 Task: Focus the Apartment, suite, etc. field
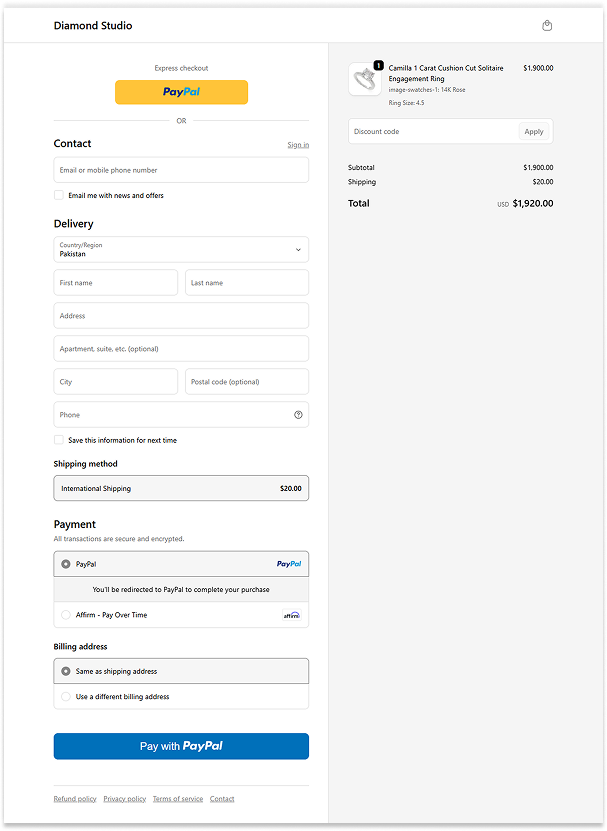[x=181, y=349]
